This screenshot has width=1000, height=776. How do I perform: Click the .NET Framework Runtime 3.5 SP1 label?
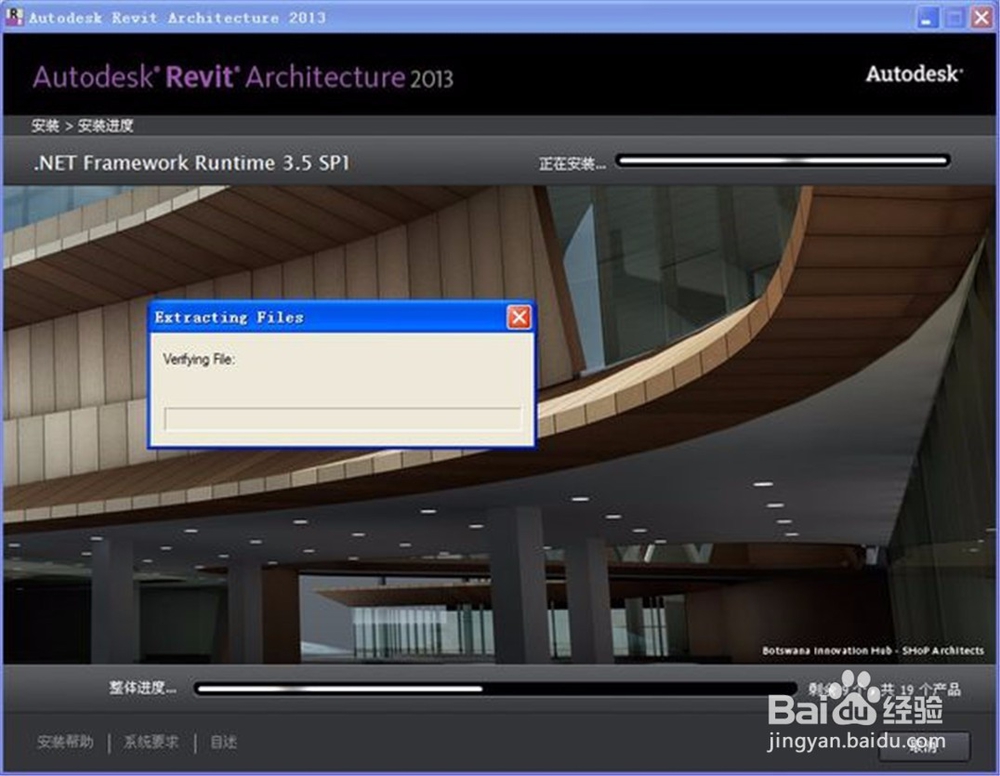(x=191, y=163)
